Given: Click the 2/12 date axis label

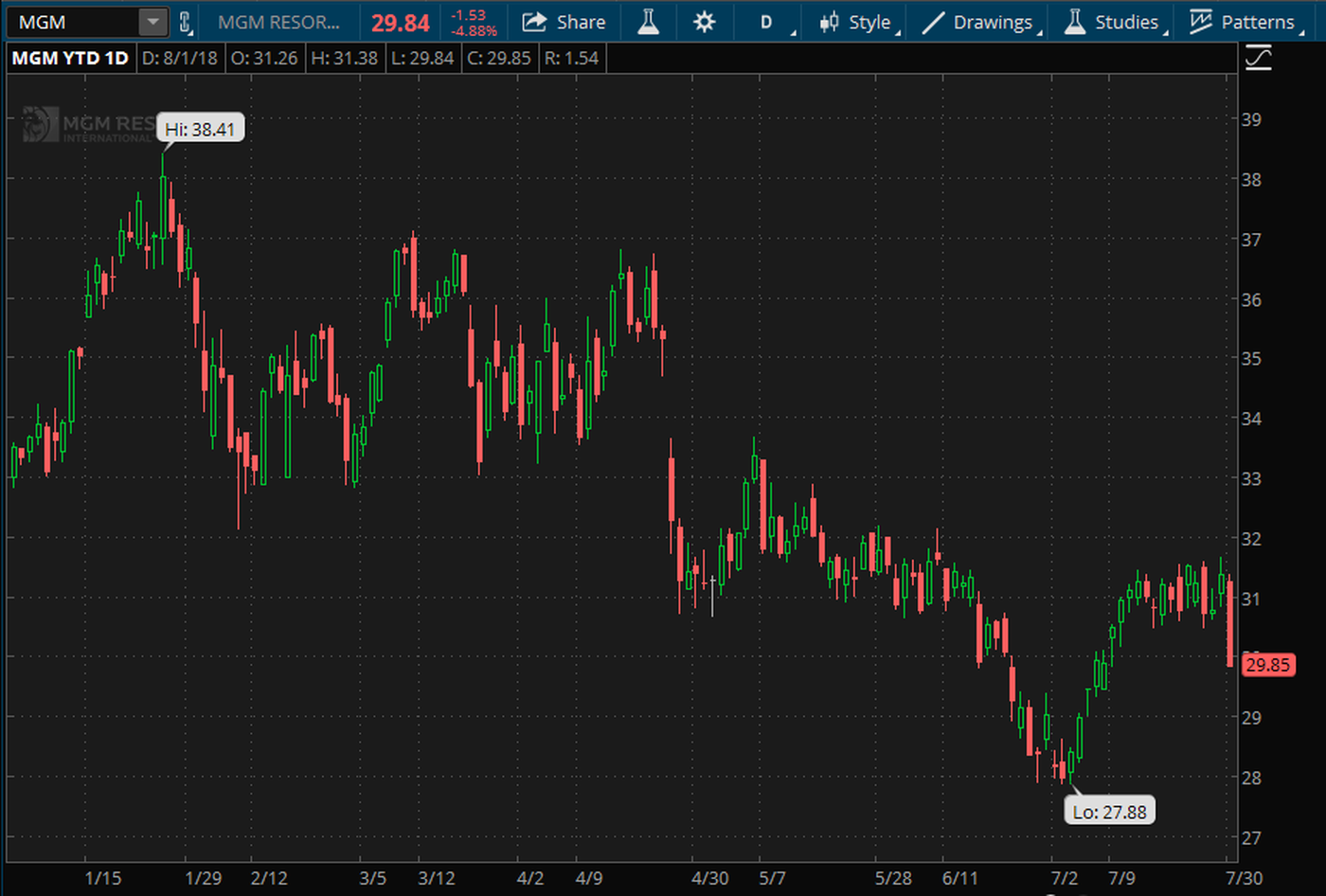Looking at the screenshot, I should pos(269,878).
